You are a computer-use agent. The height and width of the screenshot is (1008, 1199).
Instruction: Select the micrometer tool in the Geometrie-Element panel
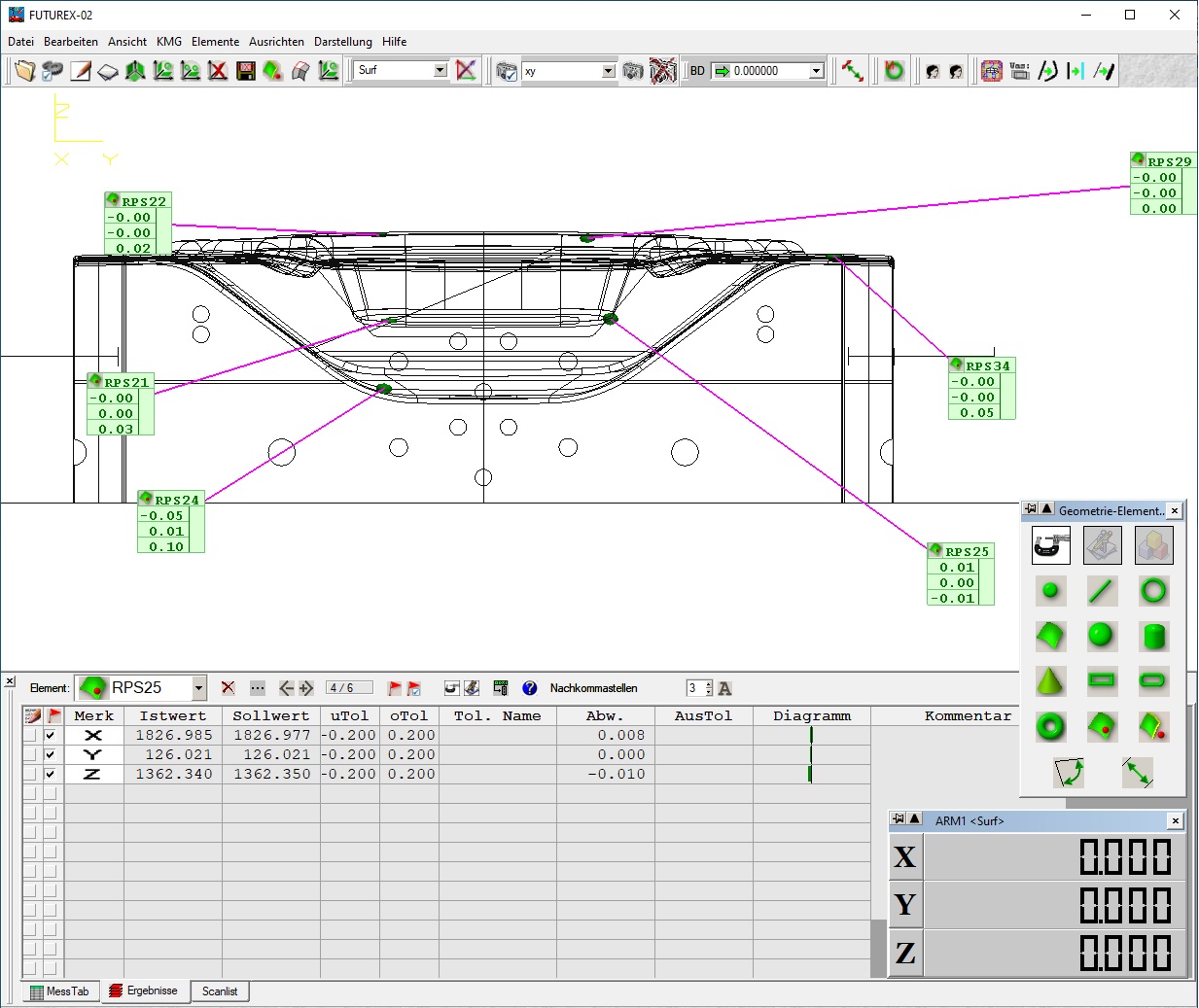[x=1050, y=544]
